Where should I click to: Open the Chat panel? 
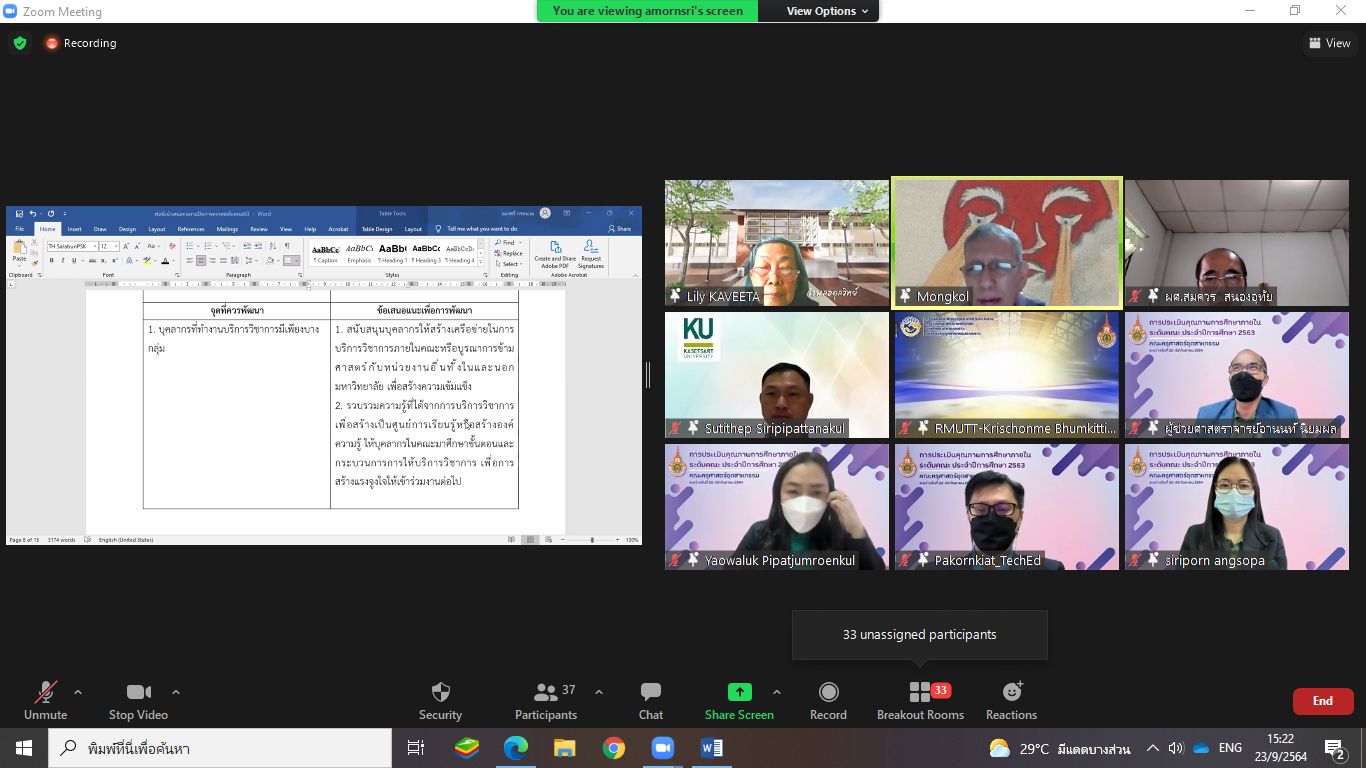[x=651, y=700]
